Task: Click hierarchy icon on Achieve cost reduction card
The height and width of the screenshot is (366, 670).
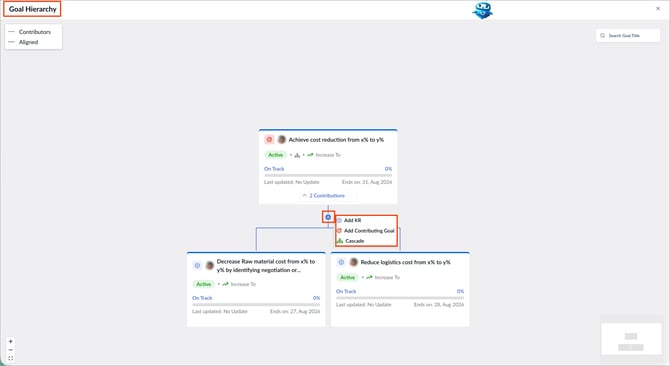Action: [x=297, y=155]
